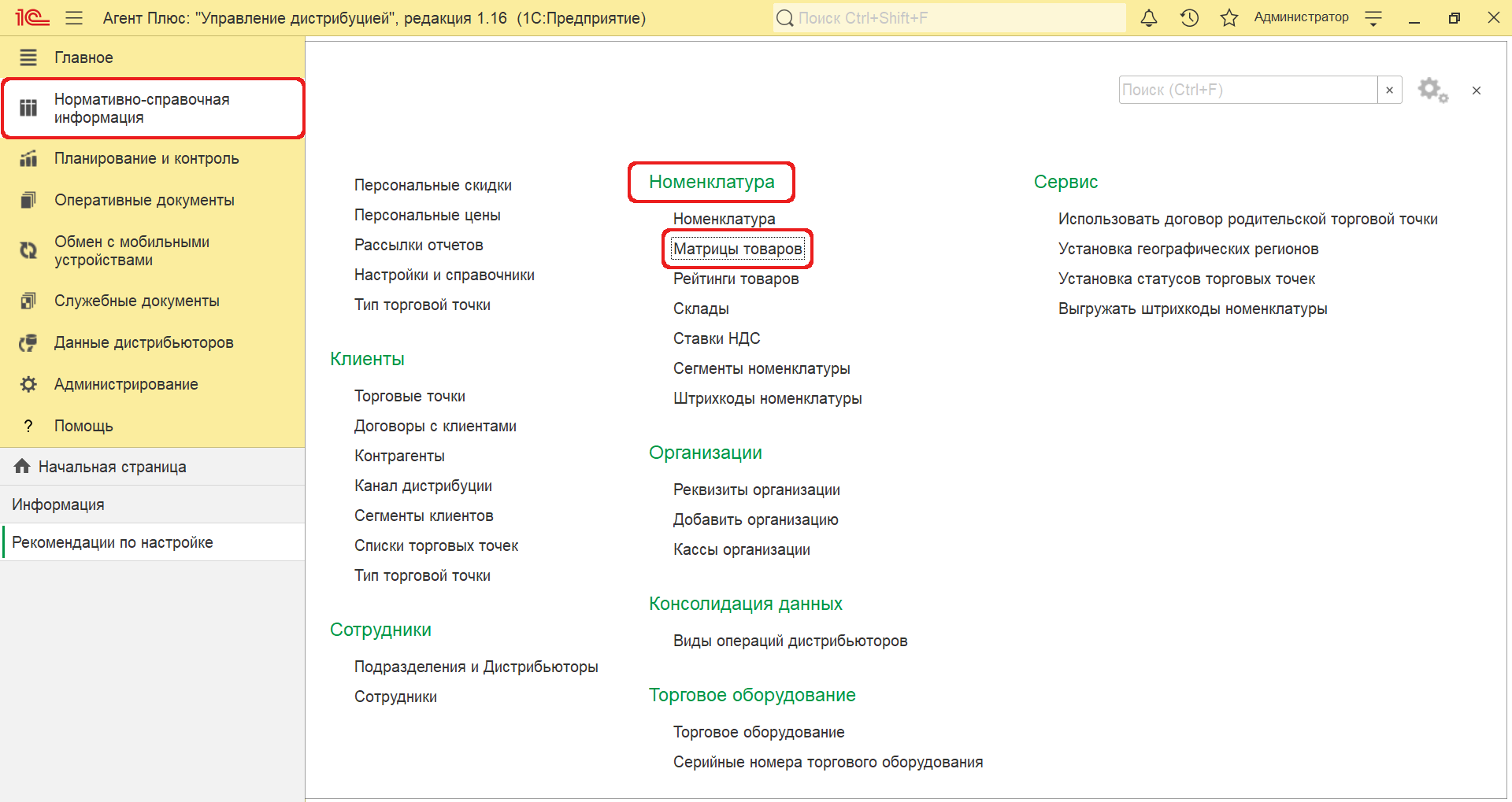Open the Главное section

point(83,57)
